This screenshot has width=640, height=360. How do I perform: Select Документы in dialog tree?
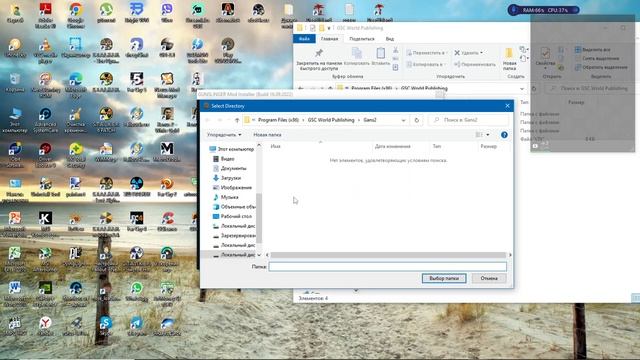[x=230, y=168]
